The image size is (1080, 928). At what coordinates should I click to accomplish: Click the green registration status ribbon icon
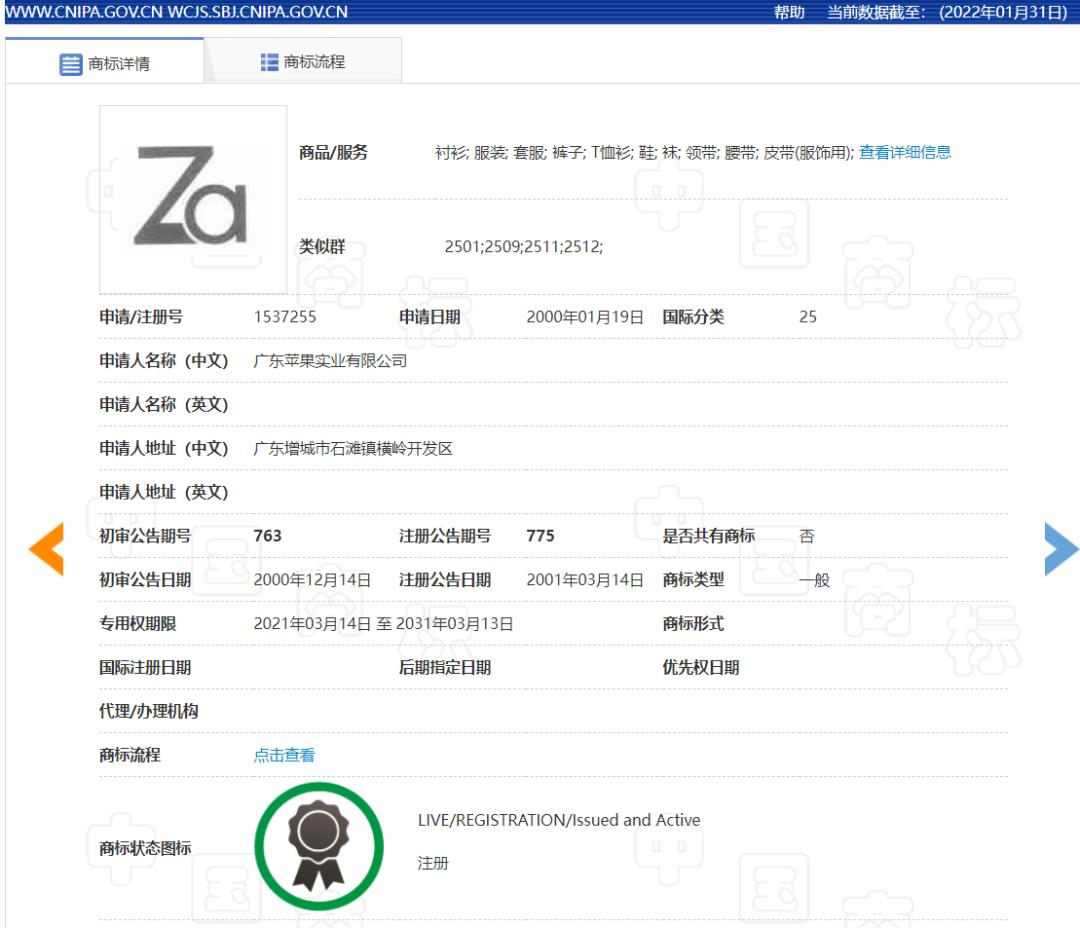tap(318, 845)
